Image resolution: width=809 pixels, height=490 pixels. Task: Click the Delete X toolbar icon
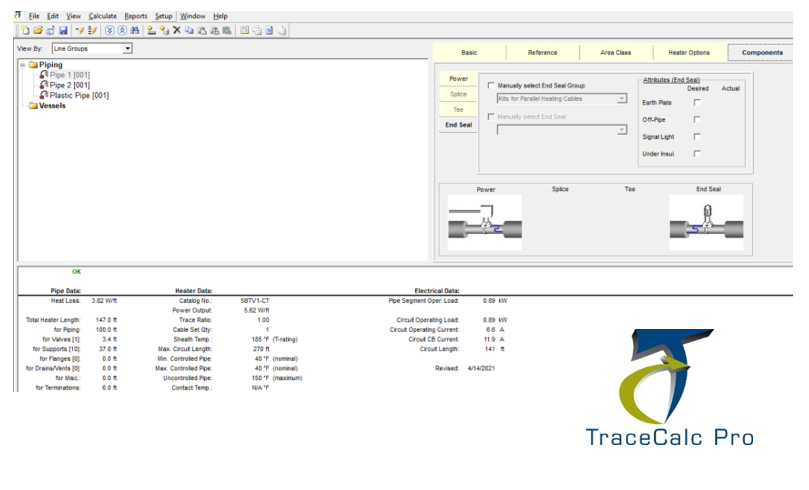(x=177, y=31)
